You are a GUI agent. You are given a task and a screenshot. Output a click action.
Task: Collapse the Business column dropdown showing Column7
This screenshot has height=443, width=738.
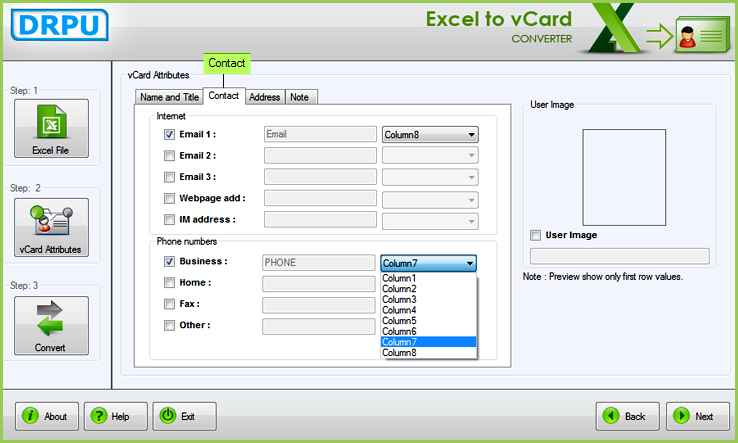point(428,263)
